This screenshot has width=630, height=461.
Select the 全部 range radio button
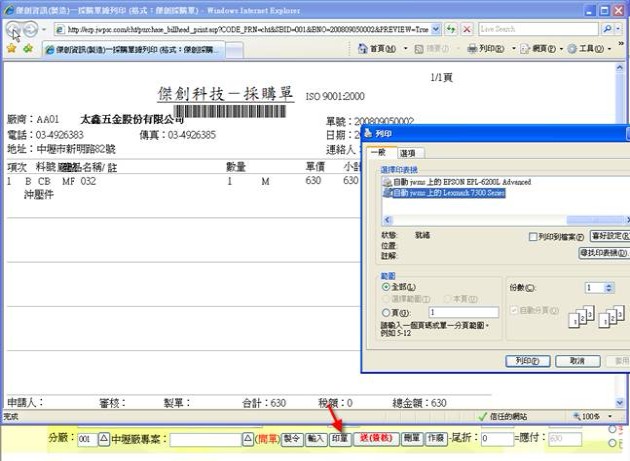coord(386,287)
